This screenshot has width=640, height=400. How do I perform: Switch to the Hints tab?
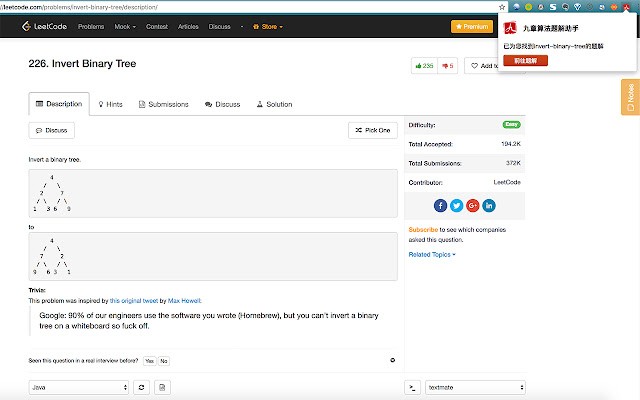(111, 104)
